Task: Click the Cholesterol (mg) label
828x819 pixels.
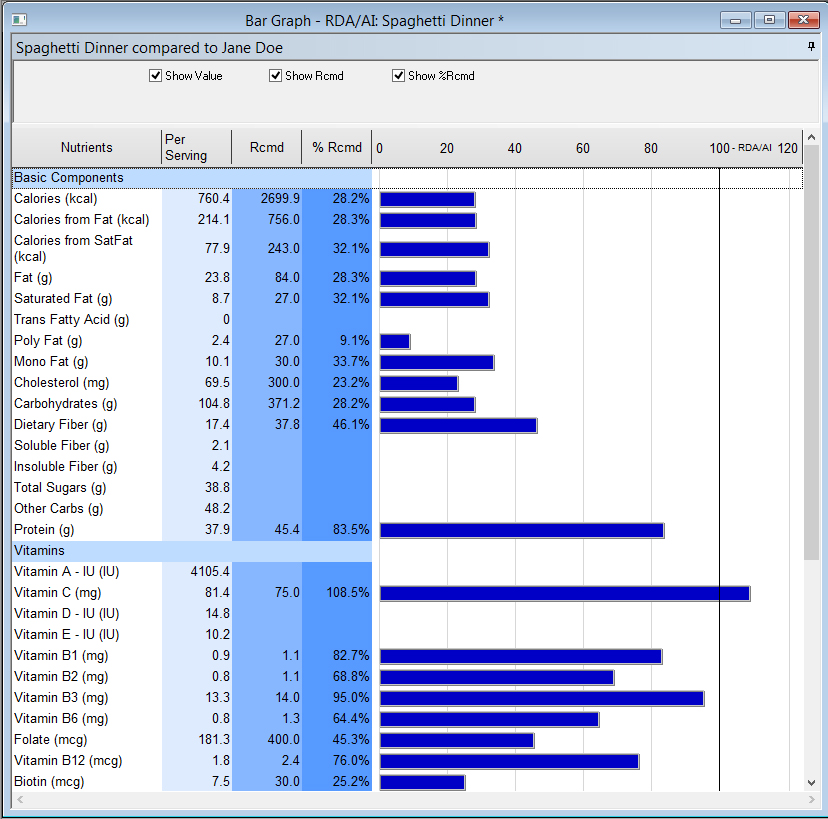Action: point(62,383)
